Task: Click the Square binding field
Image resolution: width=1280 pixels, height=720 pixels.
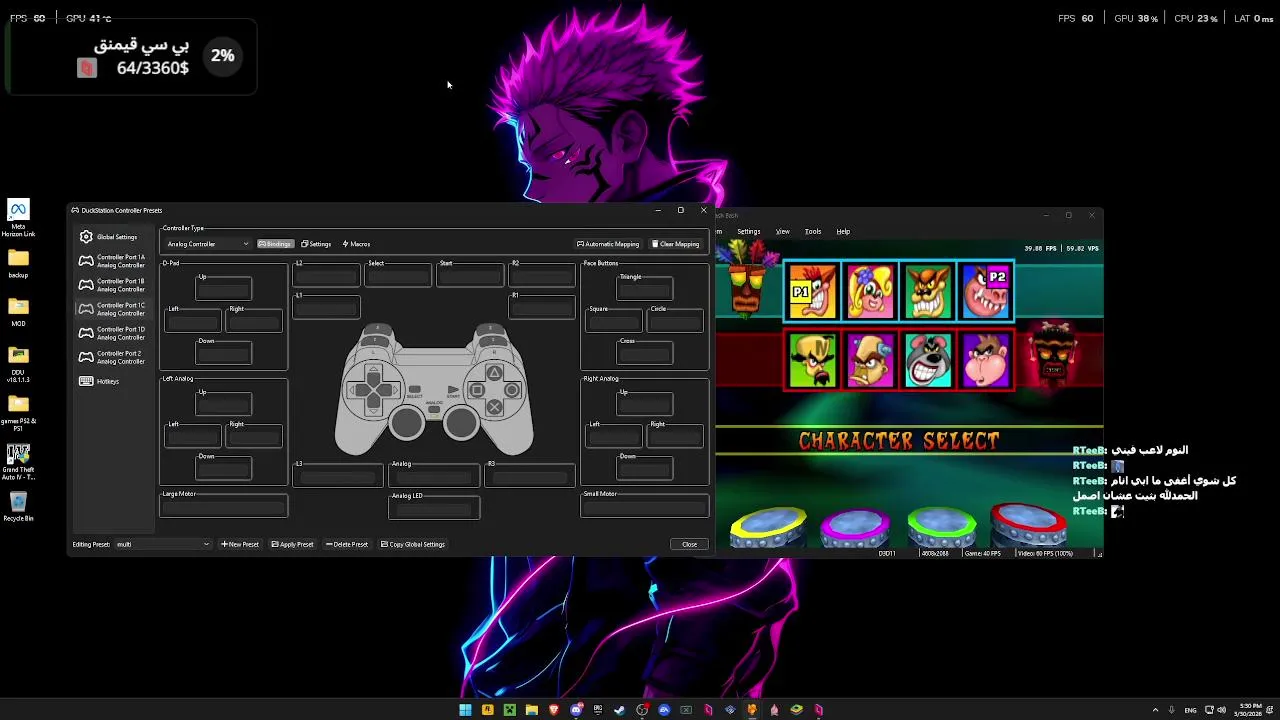Action: pyautogui.click(x=614, y=322)
